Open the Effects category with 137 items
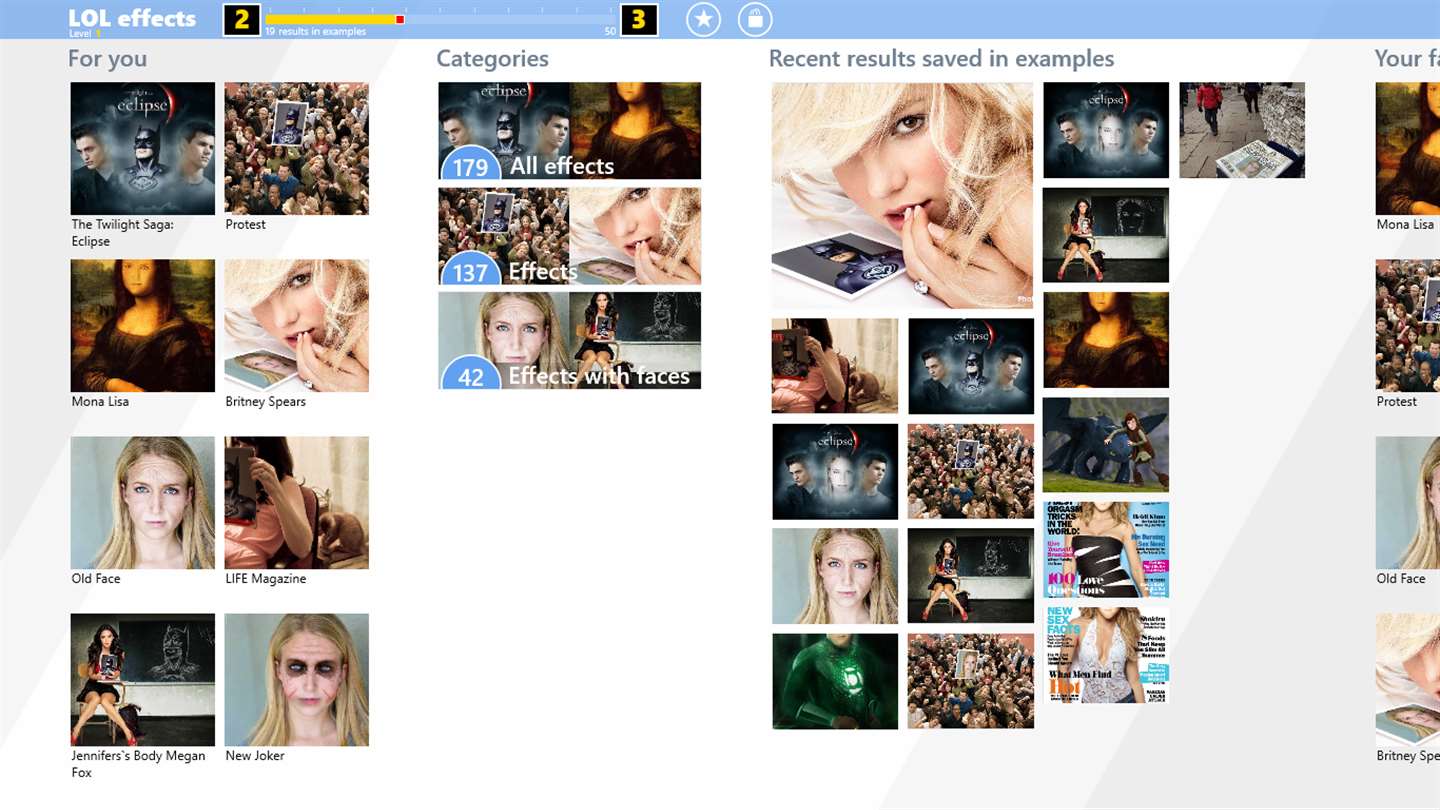Screen dimensions: 1440x810 tap(569, 236)
